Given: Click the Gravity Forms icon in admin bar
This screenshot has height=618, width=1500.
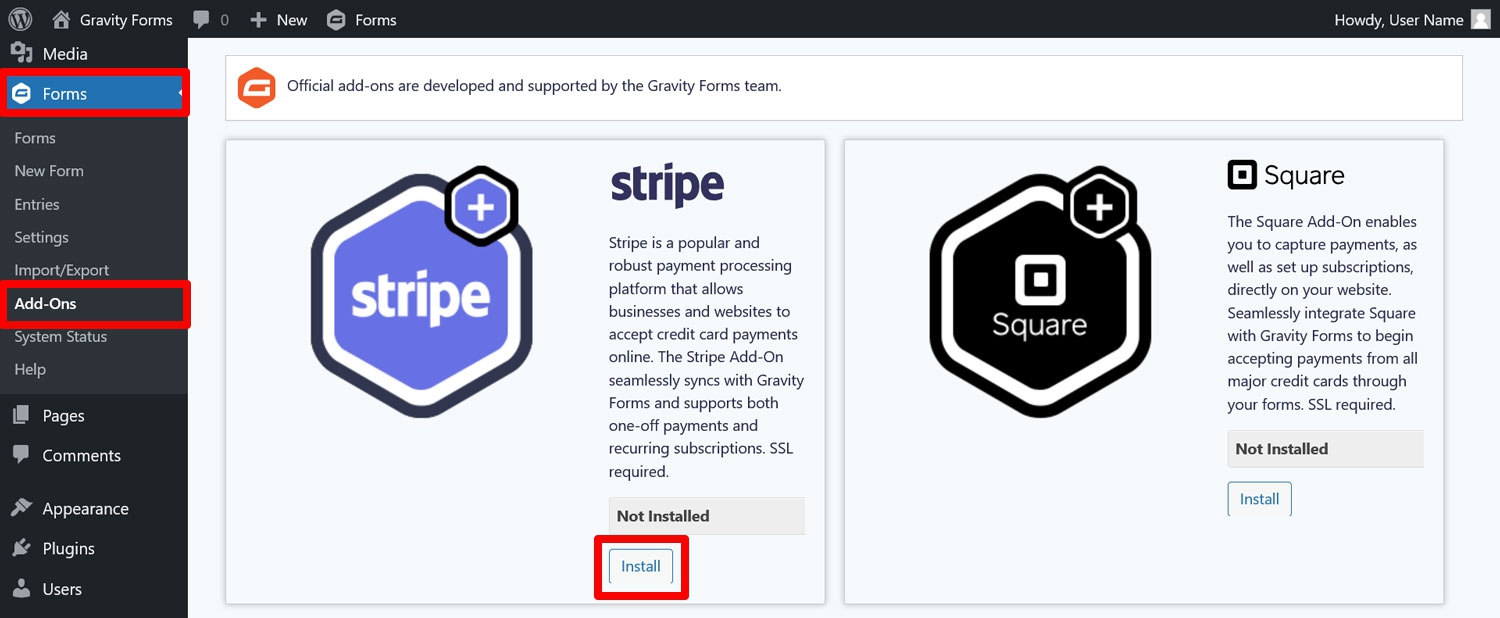Looking at the screenshot, I should point(337,20).
